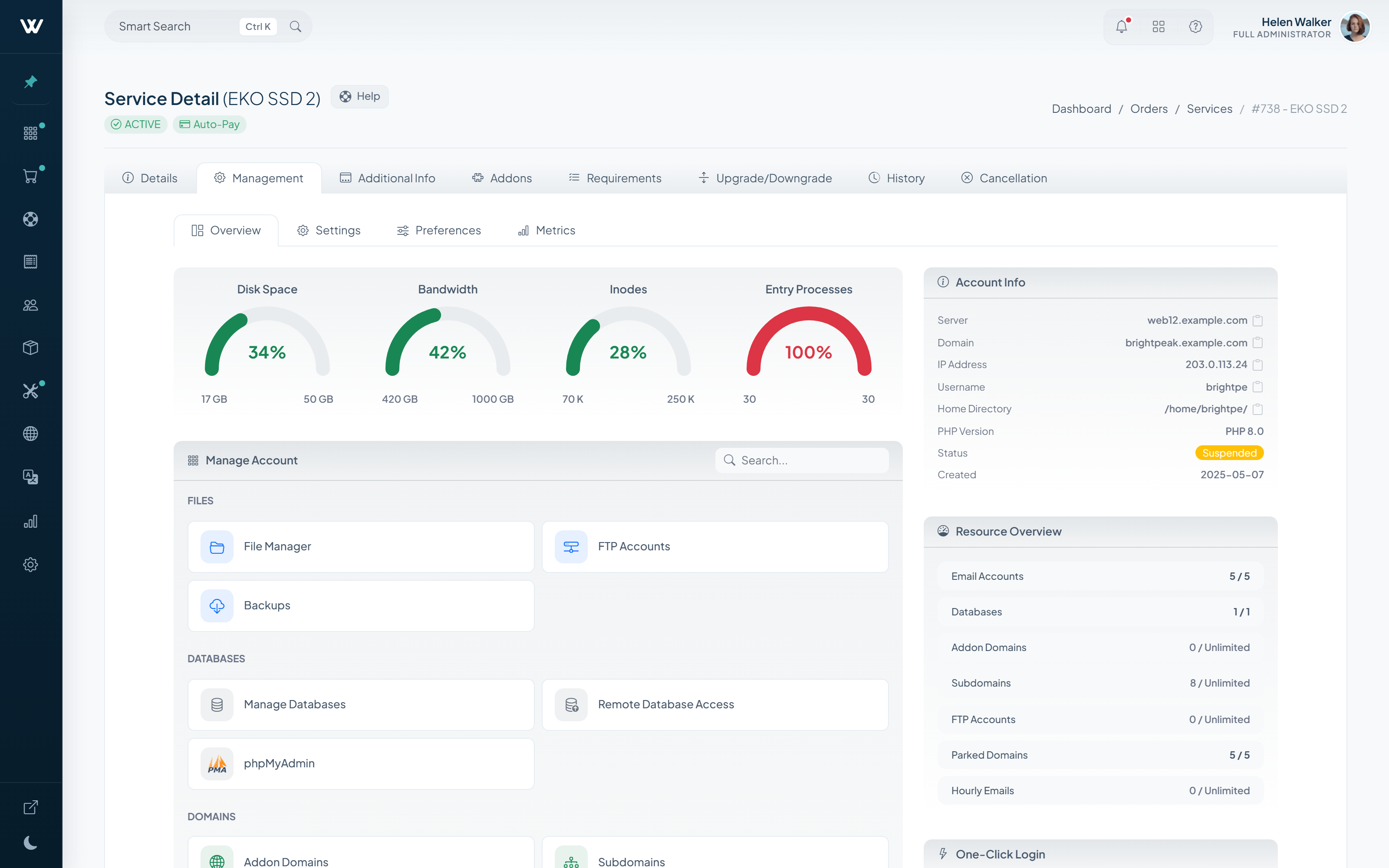Image resolution: width=1389 pixels, height=868 pixels.
Task: Copy the Domain brightpeak.example.com
Action: pyautogui.click(x=1257, y=343)
